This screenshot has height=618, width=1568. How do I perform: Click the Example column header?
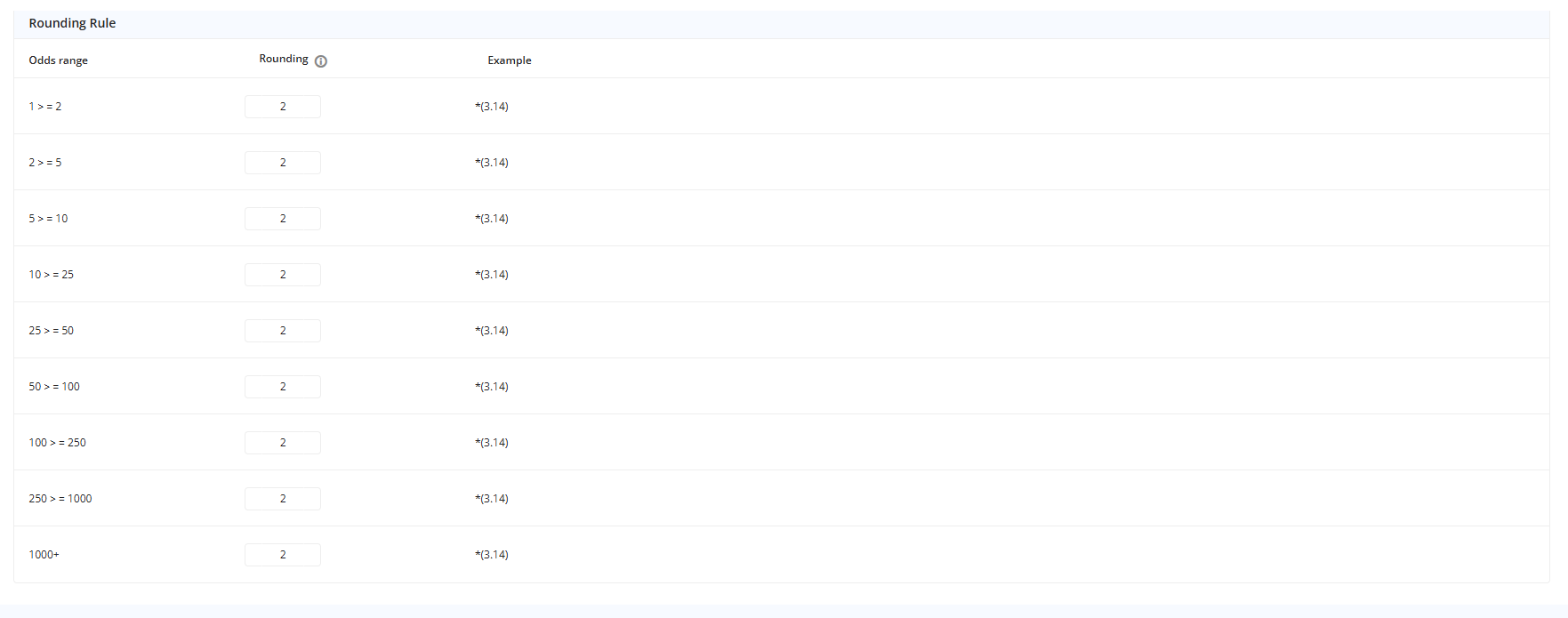tap(509, 60)
